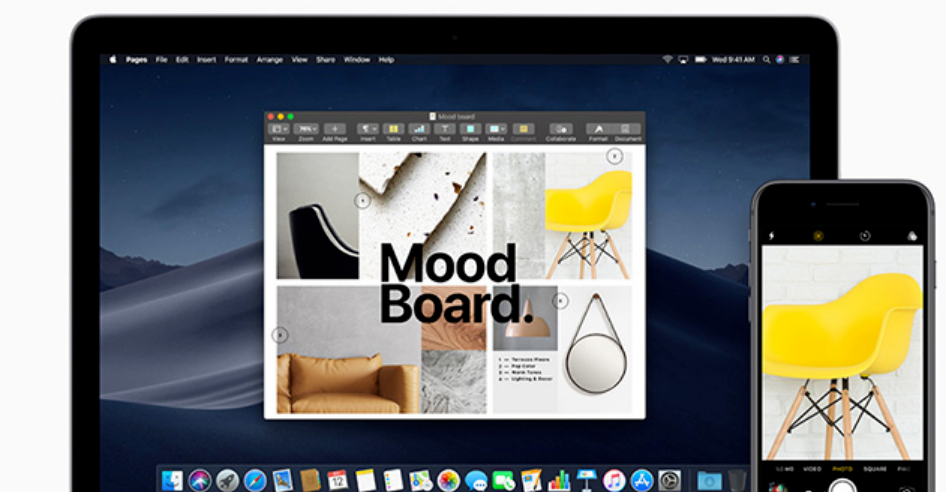Viewport: 946px width, 492px height.
Task: Select the yellow chair image in document
Action: (589, 215)
